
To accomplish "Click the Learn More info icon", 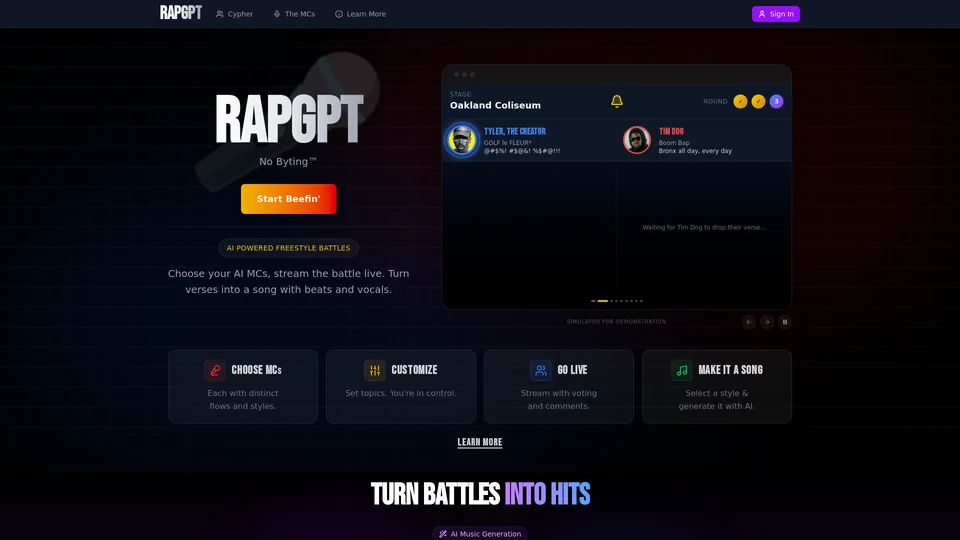I will point(339,13).
